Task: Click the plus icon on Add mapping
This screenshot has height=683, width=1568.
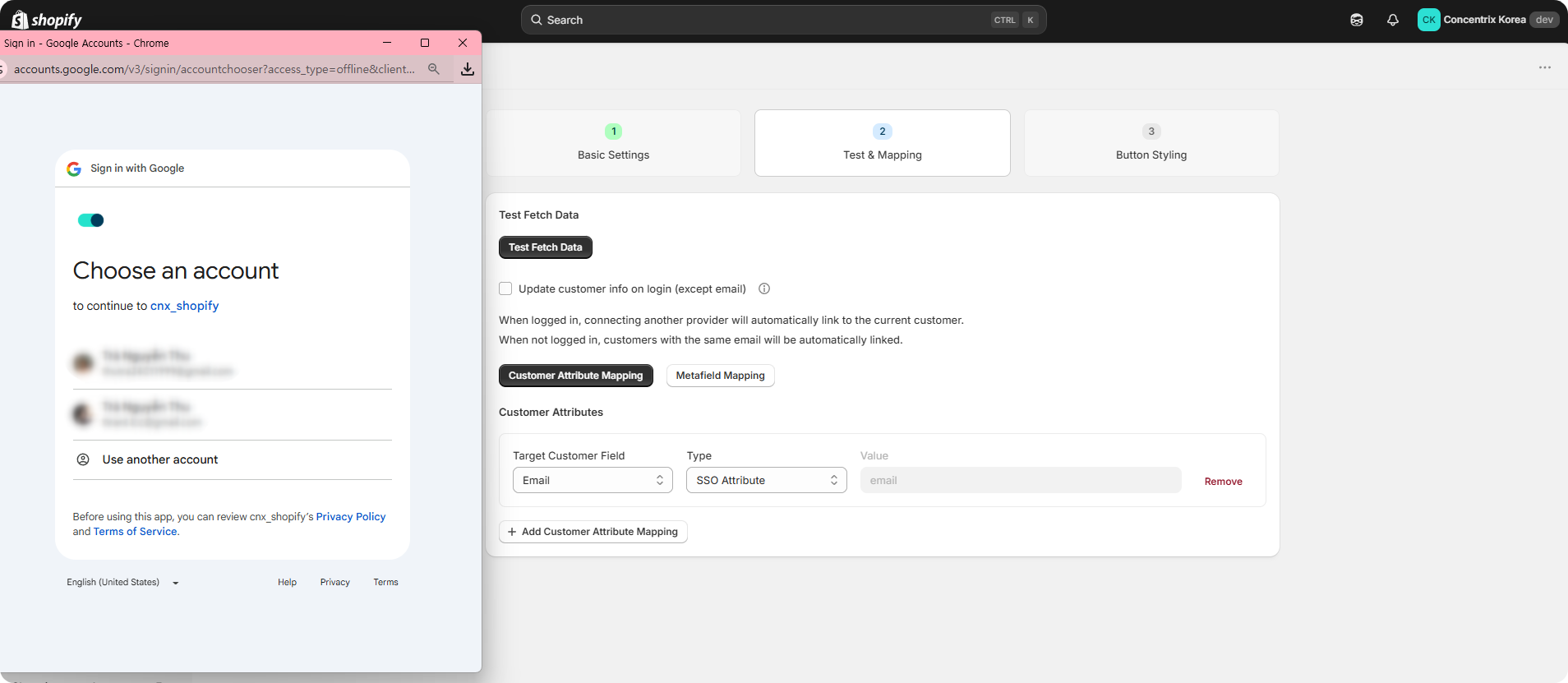Action: pyautogui.click(x=512, y=532)
